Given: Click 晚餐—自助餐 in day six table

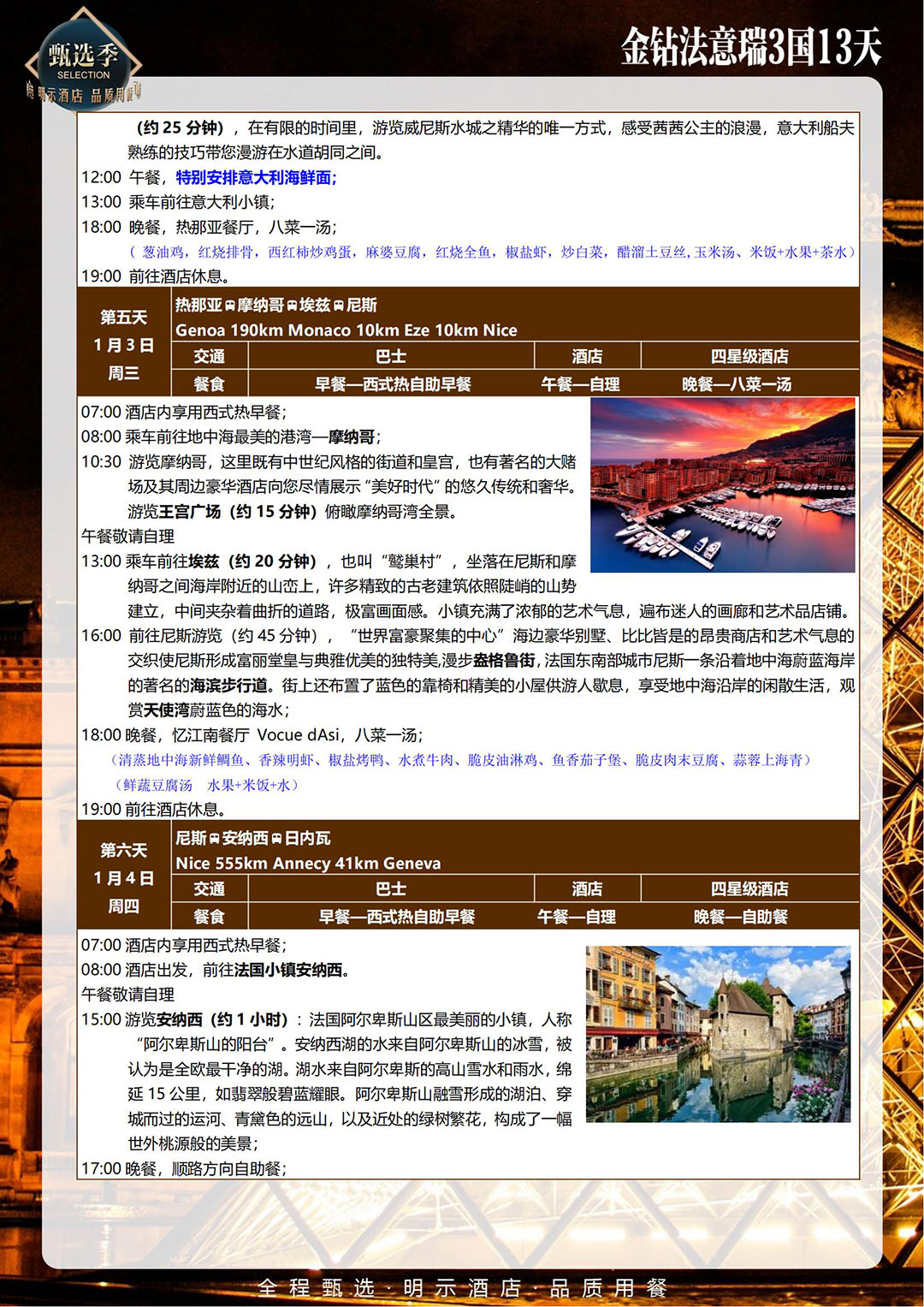Looking at the screenshot, I should tap(741, 918).
